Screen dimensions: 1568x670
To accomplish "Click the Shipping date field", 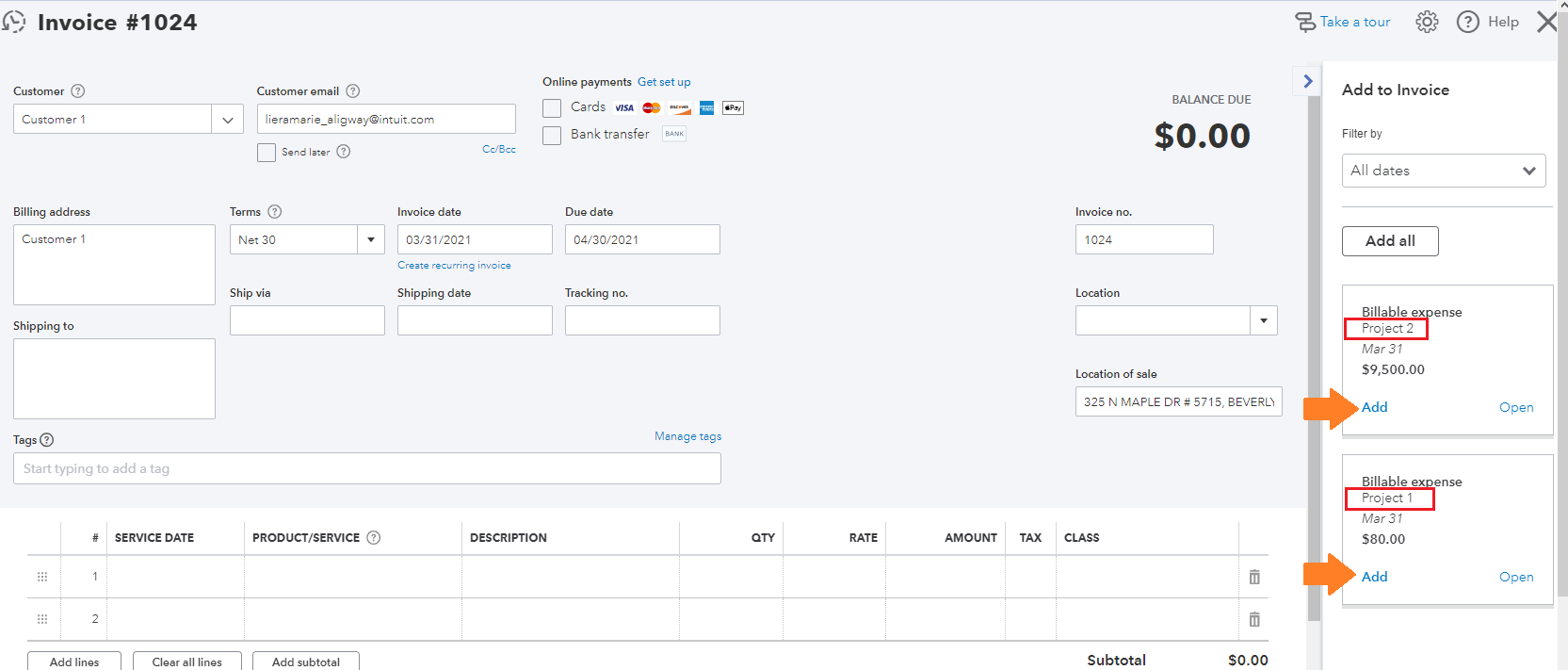I will [x=475, y=320].
